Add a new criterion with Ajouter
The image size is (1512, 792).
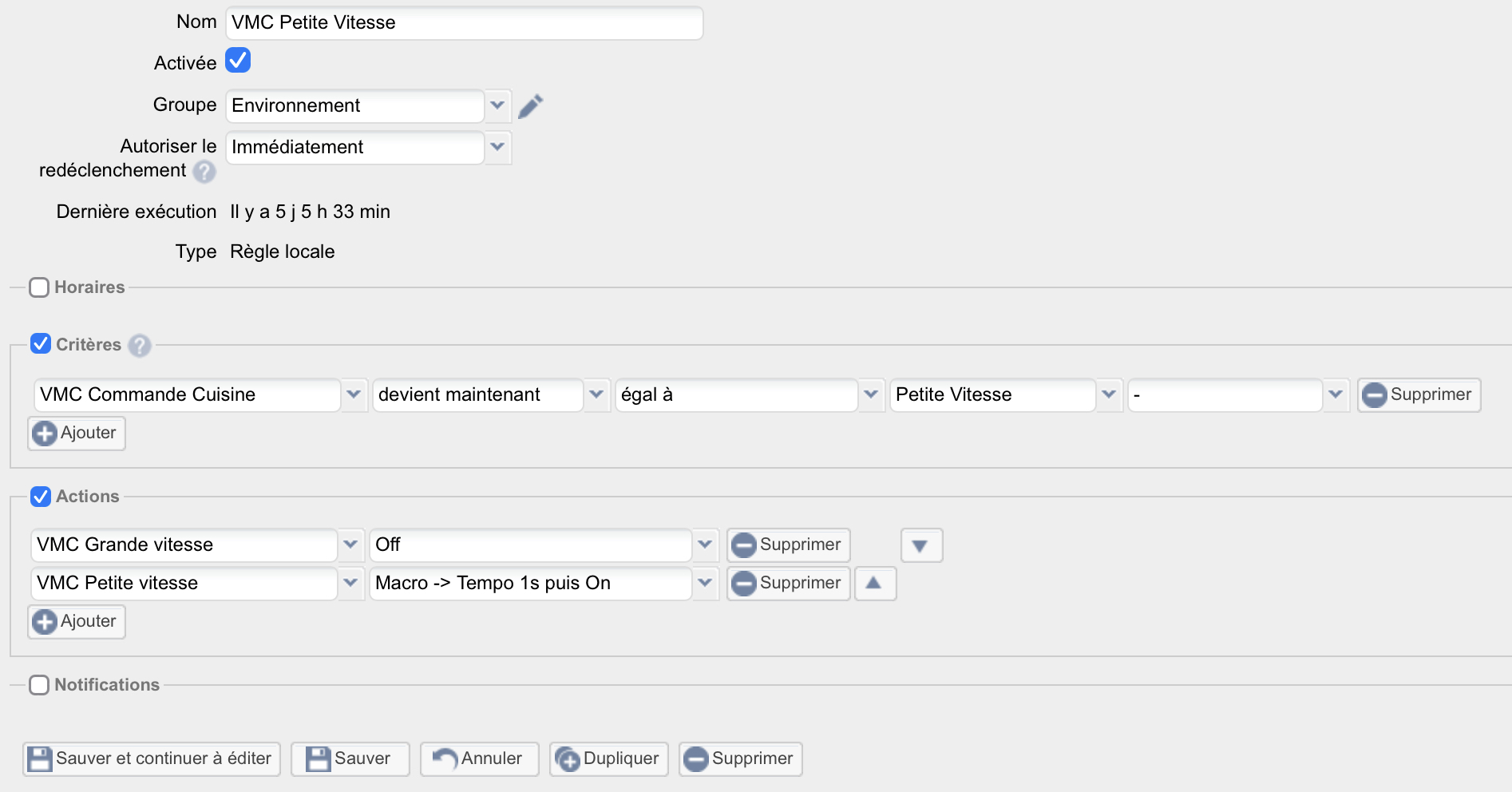pos(77,434)
